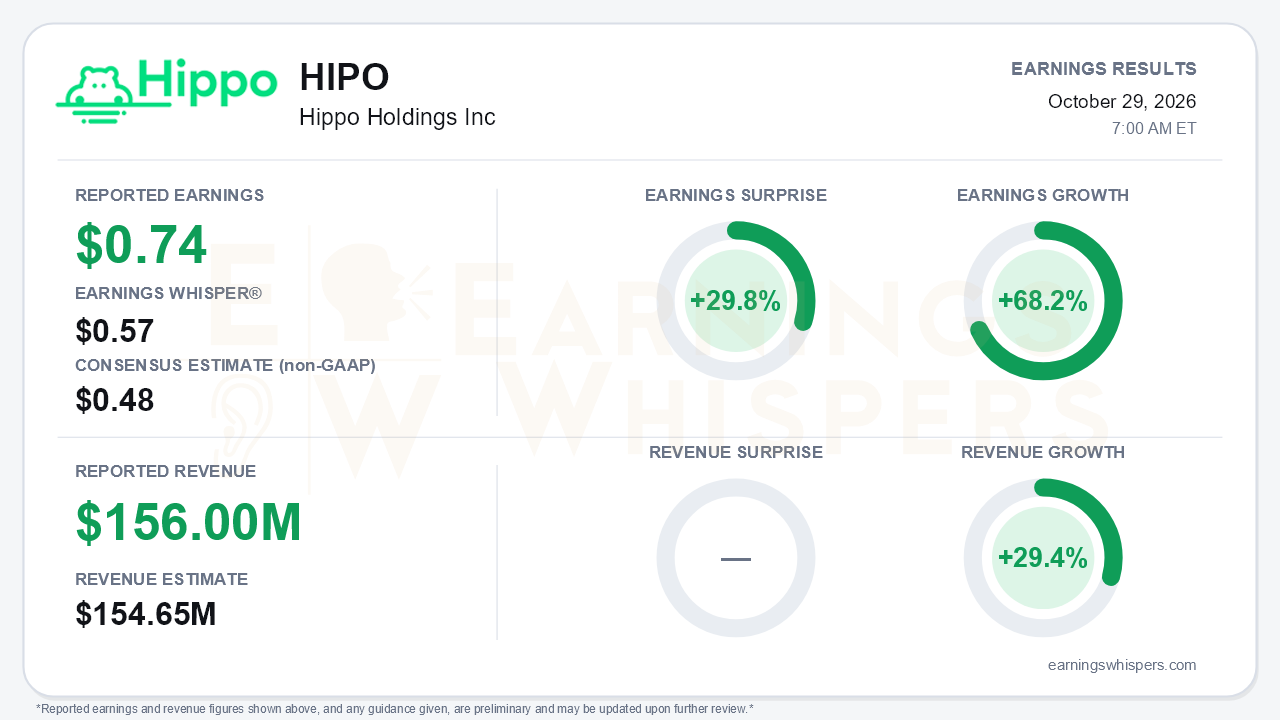Click the EARNINGS WHISPER label
Image resolution: width=1280 pixels, height=720 pixels.
click(x=168, y=293)
